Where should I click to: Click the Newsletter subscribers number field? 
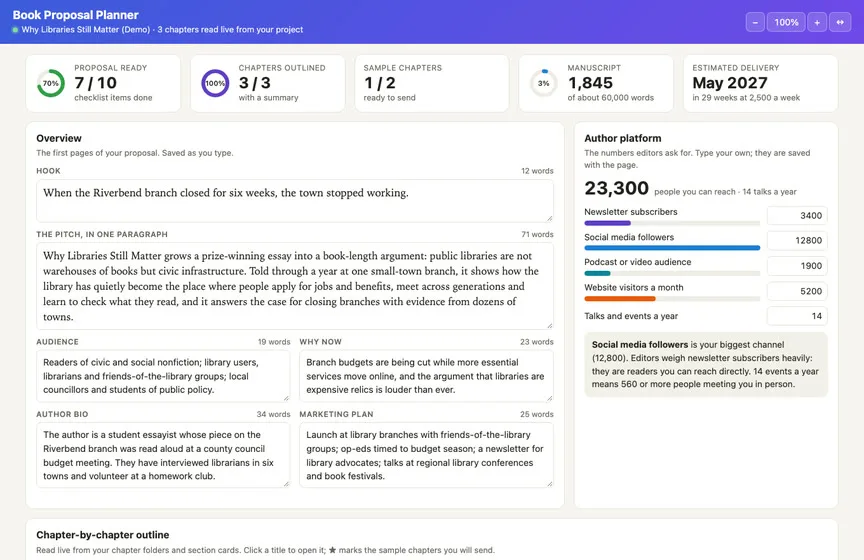tap(797, 216)
